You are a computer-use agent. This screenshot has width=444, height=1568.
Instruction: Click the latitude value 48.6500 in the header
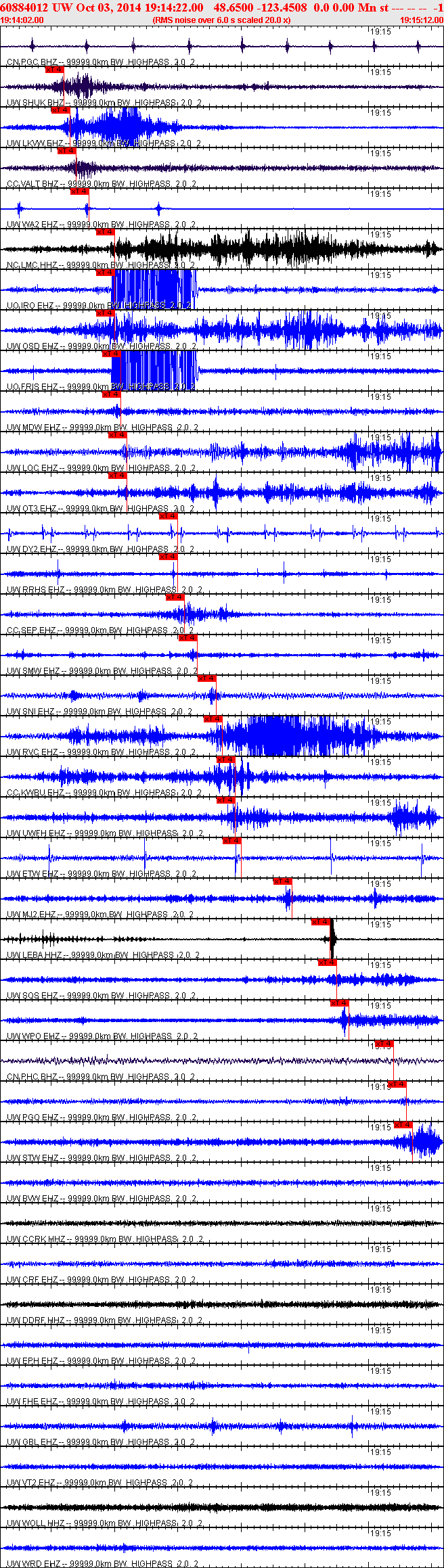point(231,7)
